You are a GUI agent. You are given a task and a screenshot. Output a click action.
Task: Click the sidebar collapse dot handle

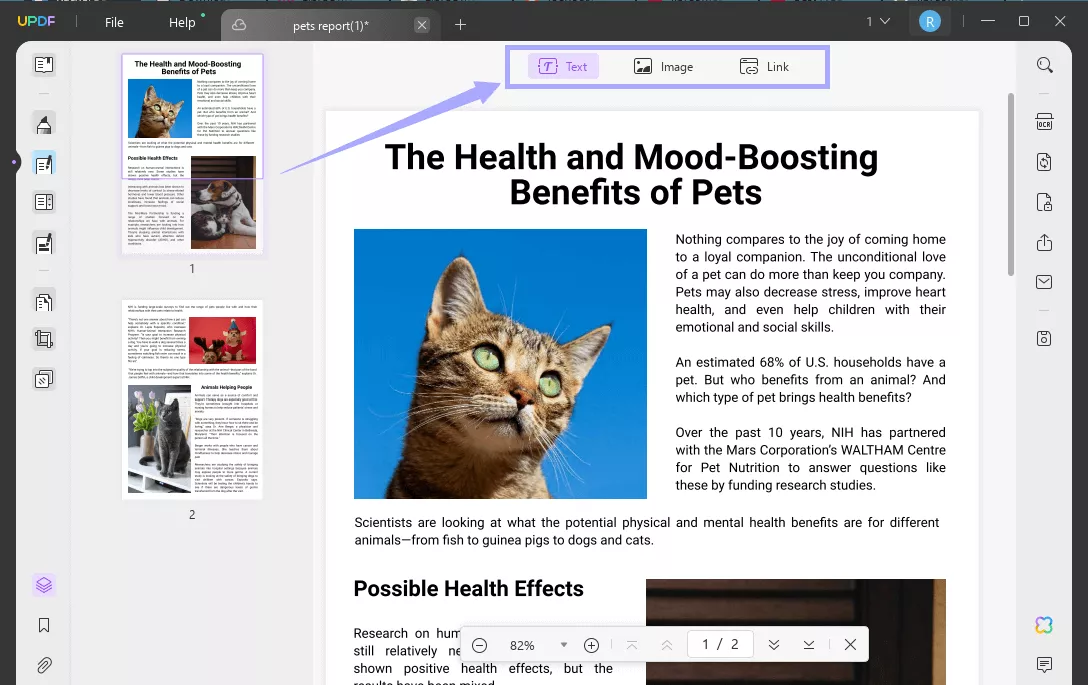pyautogui.click(x=13, y=162)
